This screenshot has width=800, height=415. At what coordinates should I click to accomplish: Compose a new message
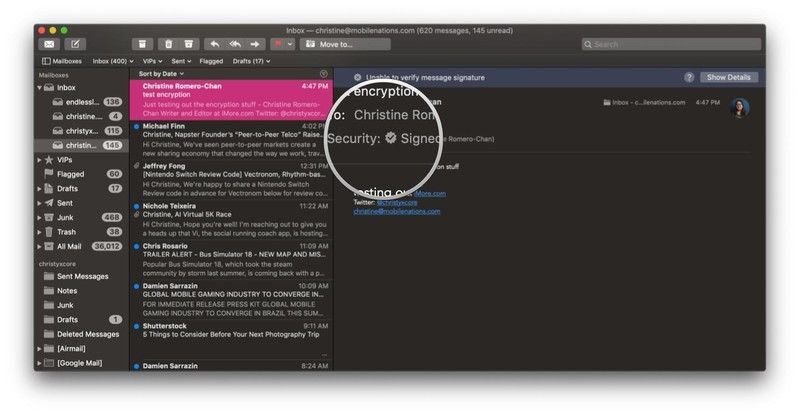(75, 44)
